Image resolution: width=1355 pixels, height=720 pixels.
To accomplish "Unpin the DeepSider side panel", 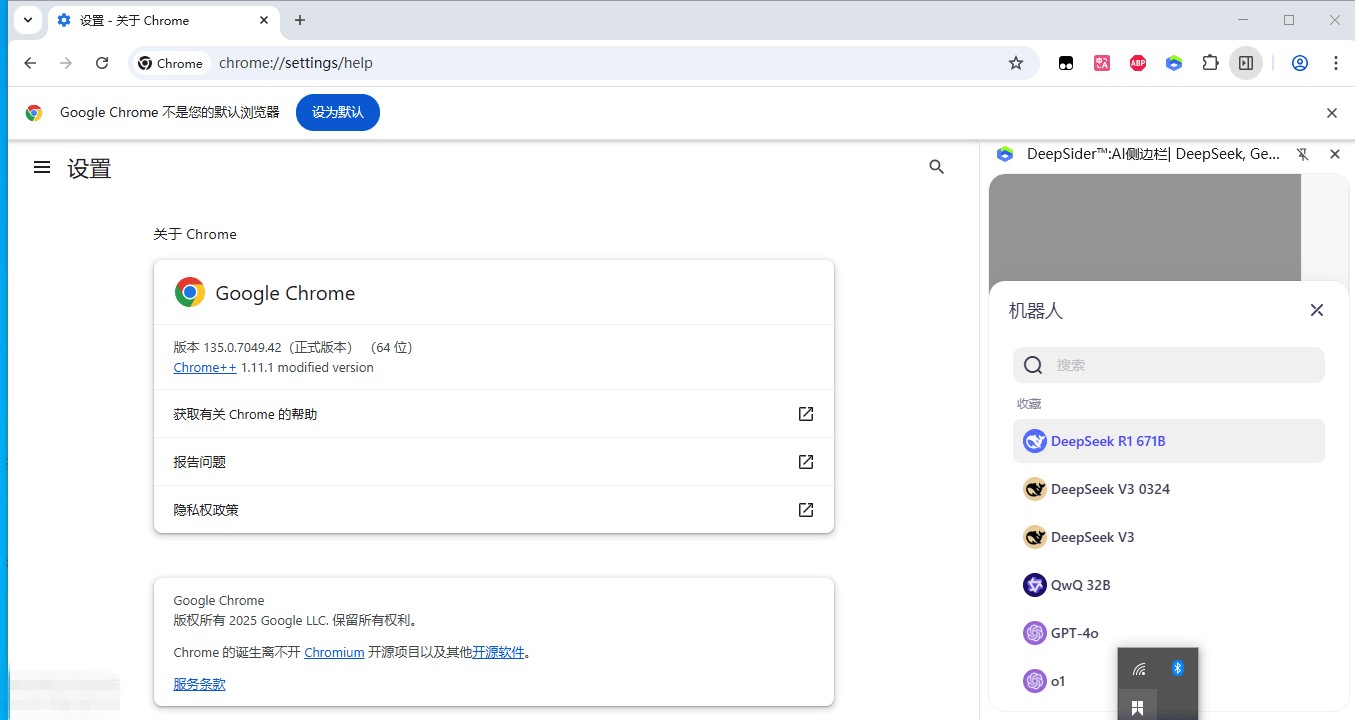I will pyautogui.click(x=1302, y=154).
